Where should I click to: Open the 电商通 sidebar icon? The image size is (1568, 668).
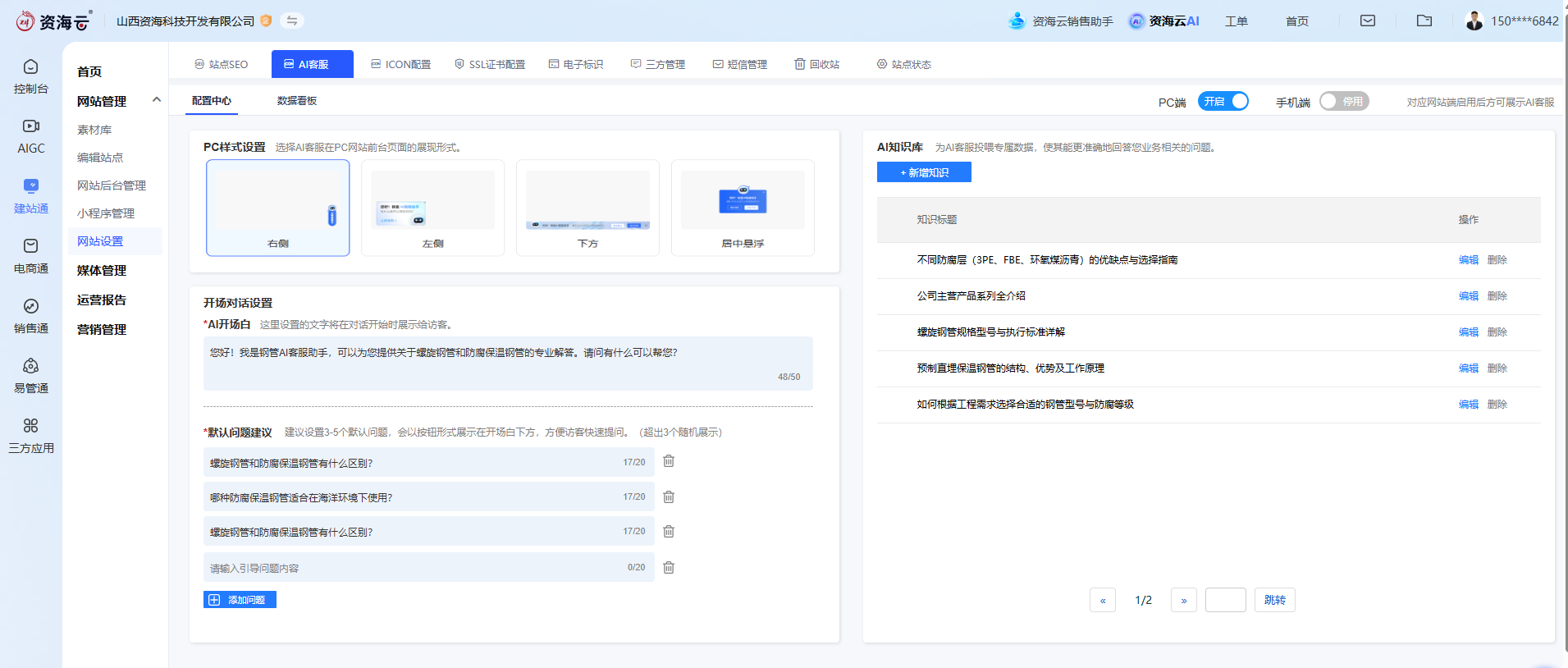30,256
